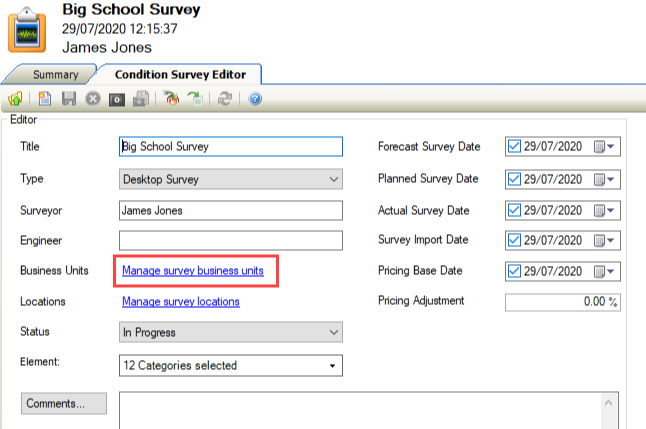
Task: Toggle the Planned Survey Date checkbox
Action: point(515,179)
